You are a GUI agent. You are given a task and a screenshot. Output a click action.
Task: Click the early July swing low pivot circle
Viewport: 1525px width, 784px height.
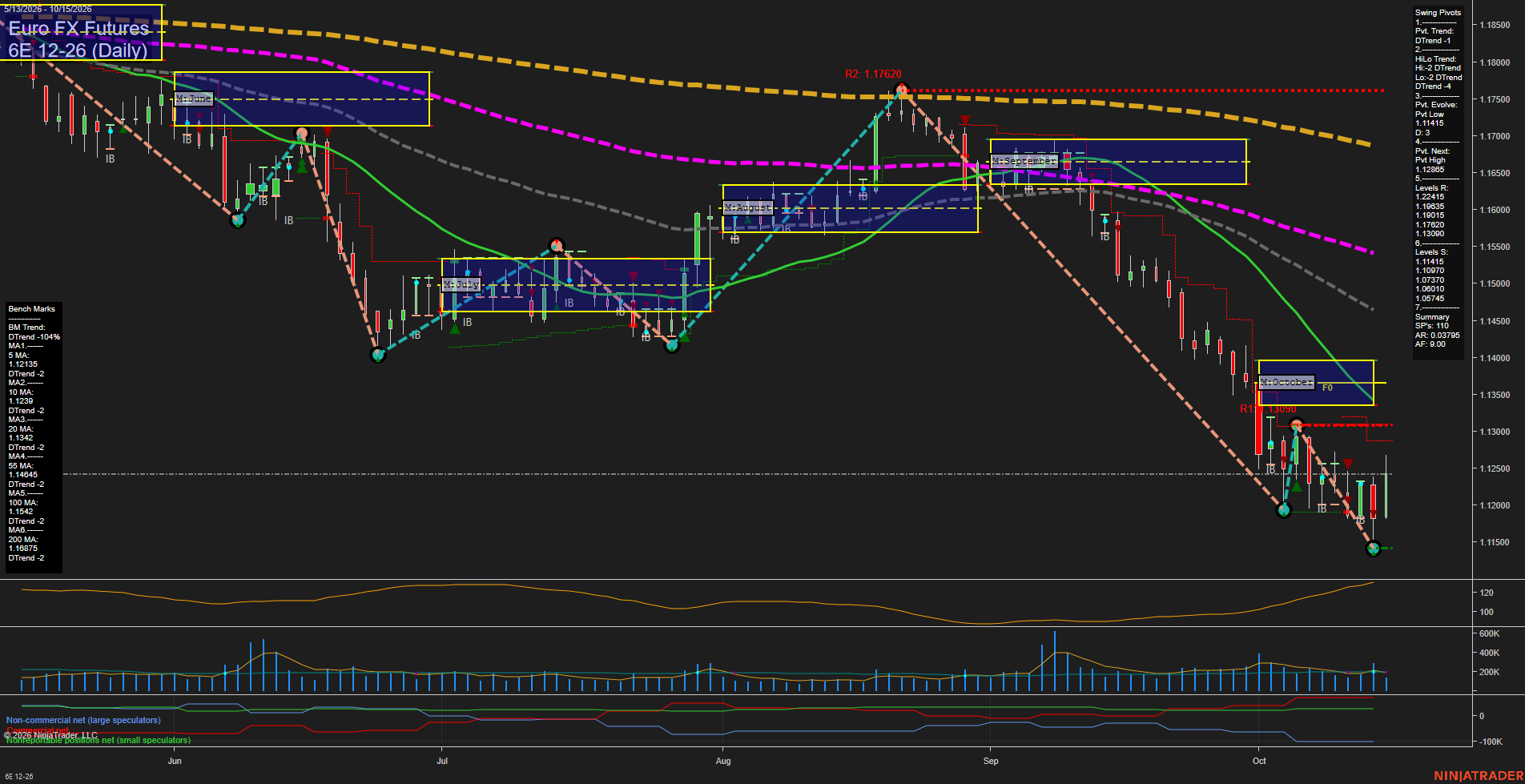(378, 355)
